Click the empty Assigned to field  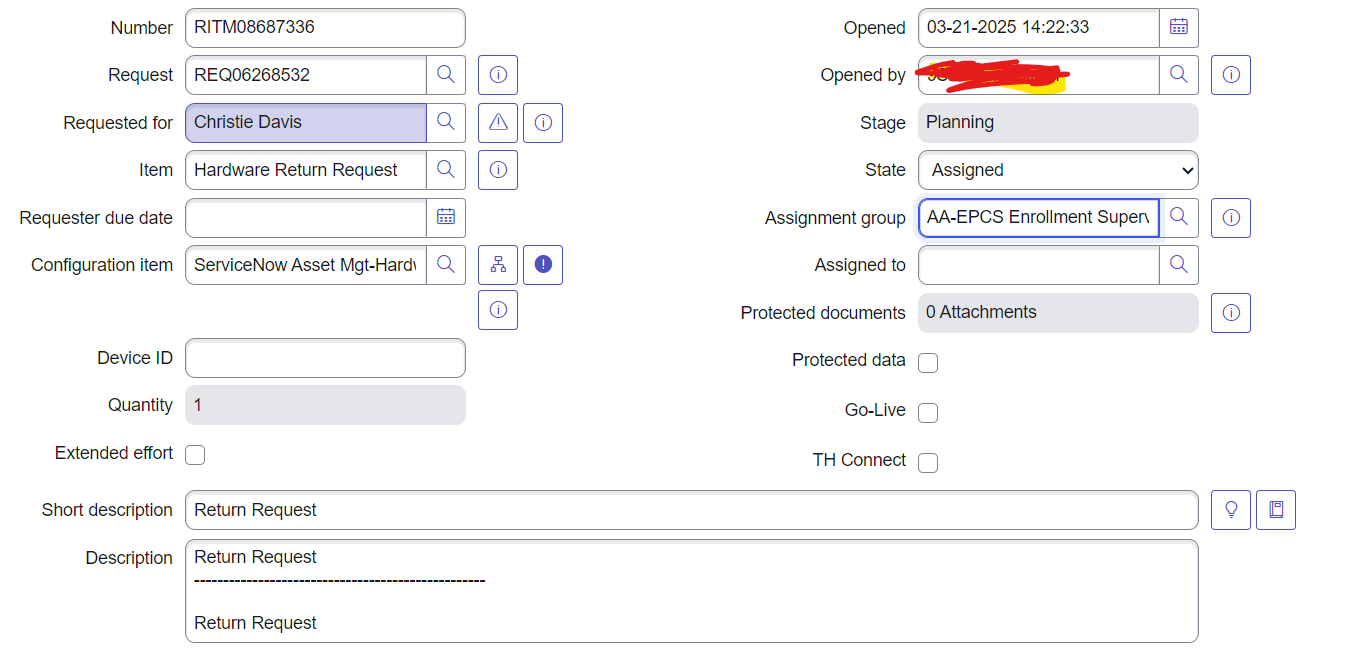click(1039, 265)
